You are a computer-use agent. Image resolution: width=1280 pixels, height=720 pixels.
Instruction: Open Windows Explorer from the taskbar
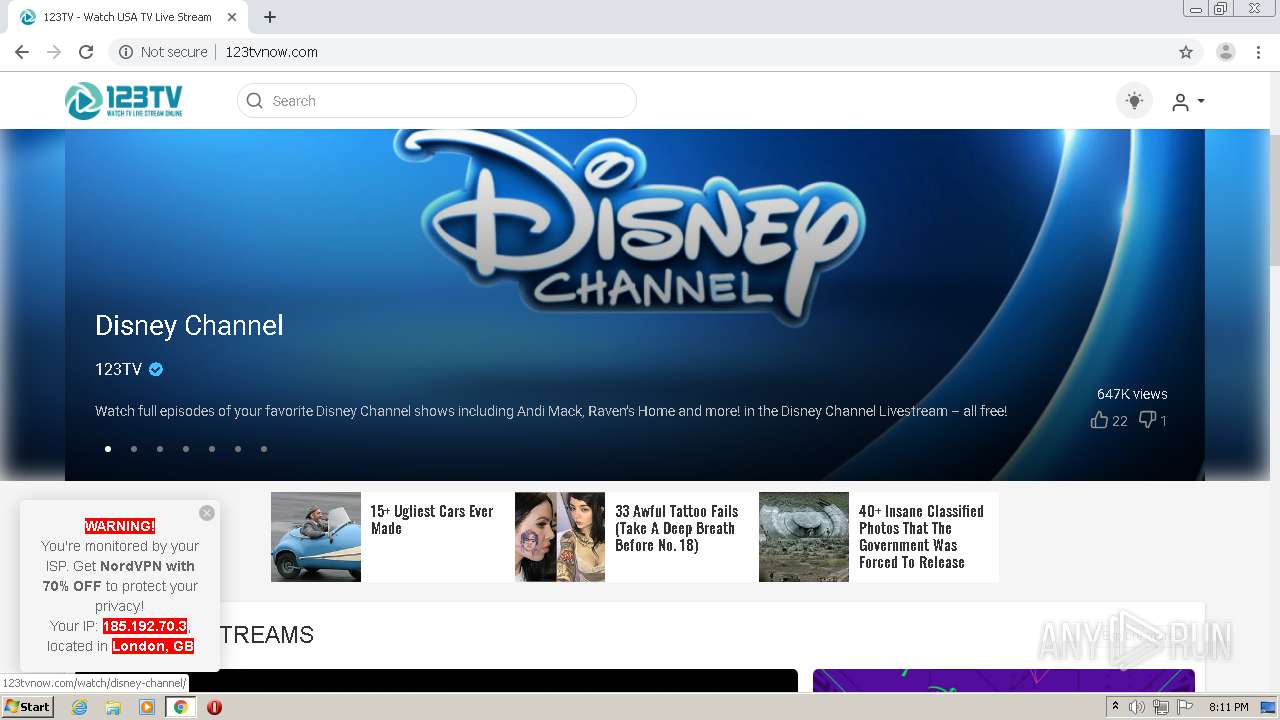click(113, 707)
